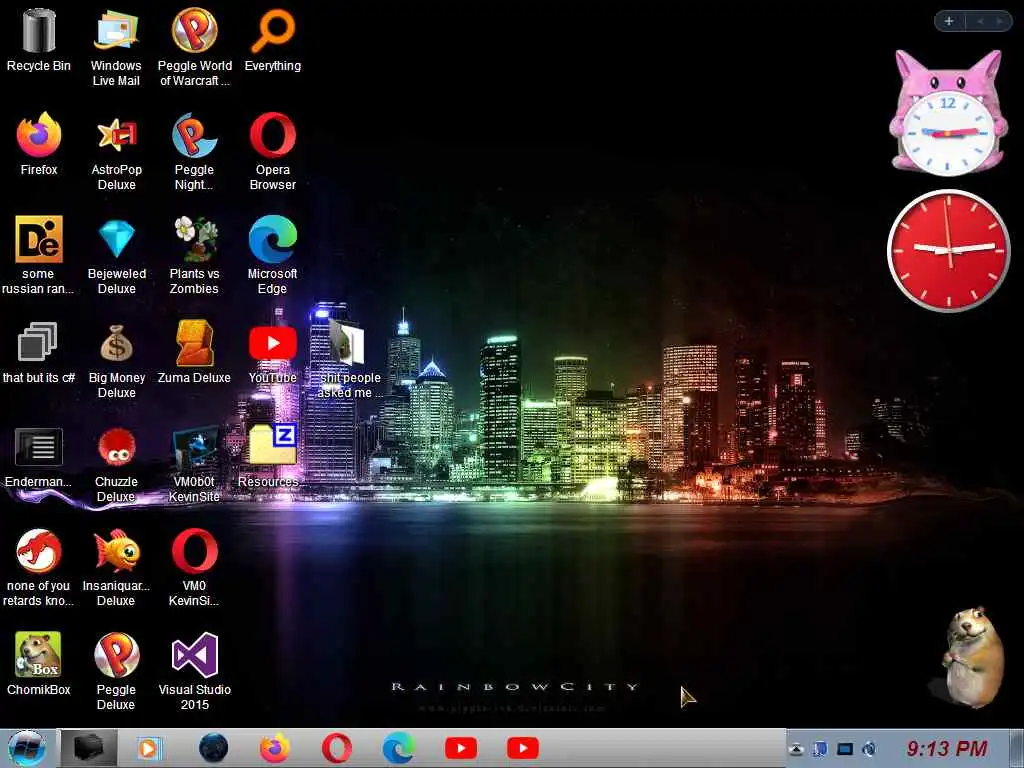This screenshot has height=768, width=1024.
Task: Select the 'some russian ran...' desktop icon
Action: click(38, 255)
